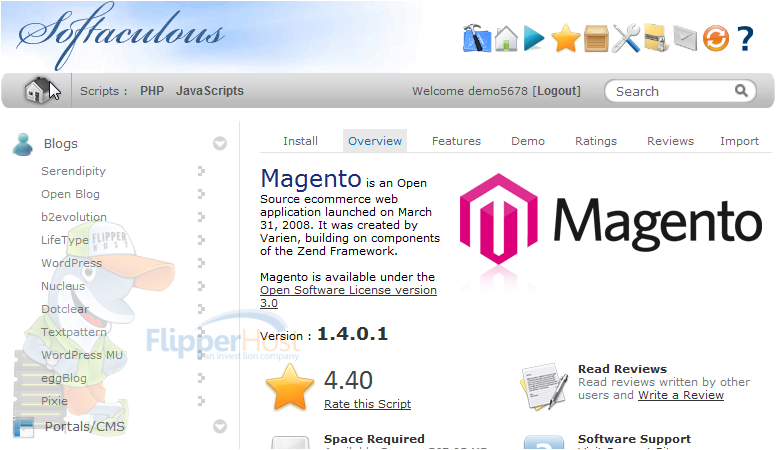Click the hammer control panel icon
The width and height of the screenshot is (776, 450).
477,38
